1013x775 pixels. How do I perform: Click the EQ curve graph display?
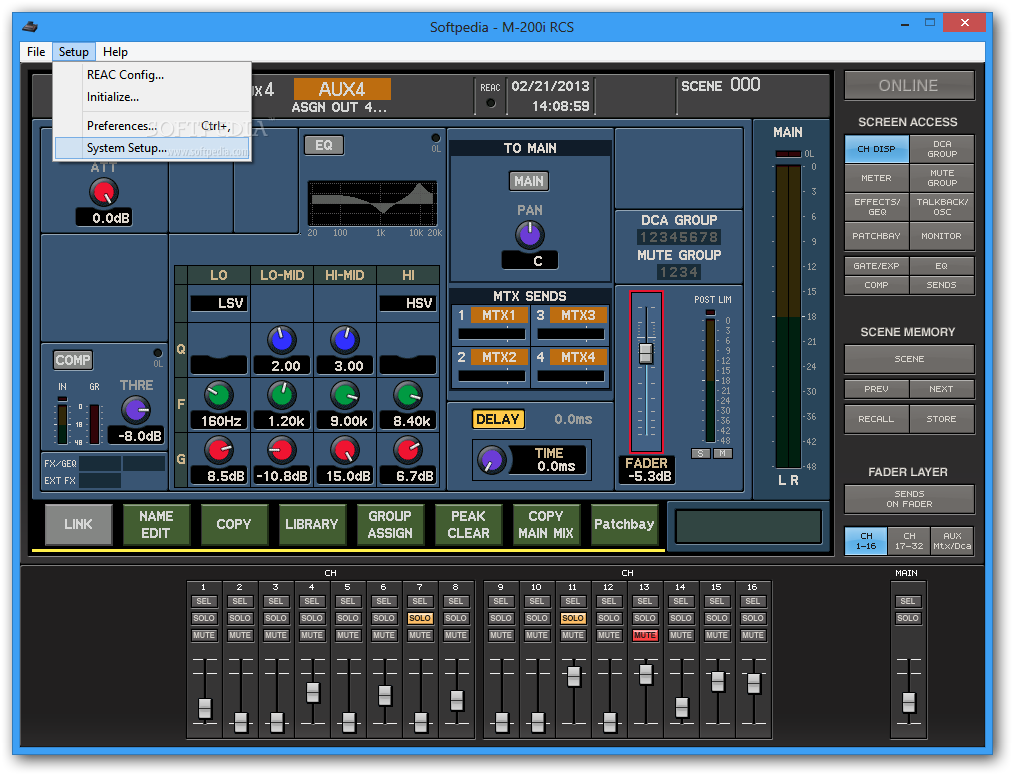[373, 204]
